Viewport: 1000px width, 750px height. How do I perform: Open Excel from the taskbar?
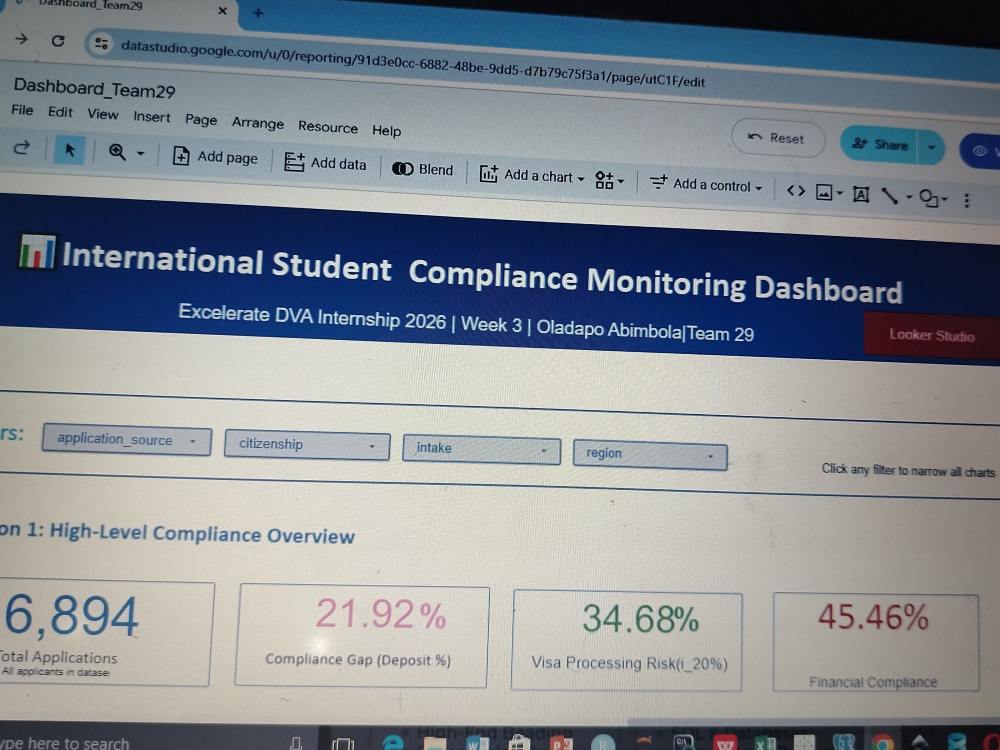click(765, 743)
